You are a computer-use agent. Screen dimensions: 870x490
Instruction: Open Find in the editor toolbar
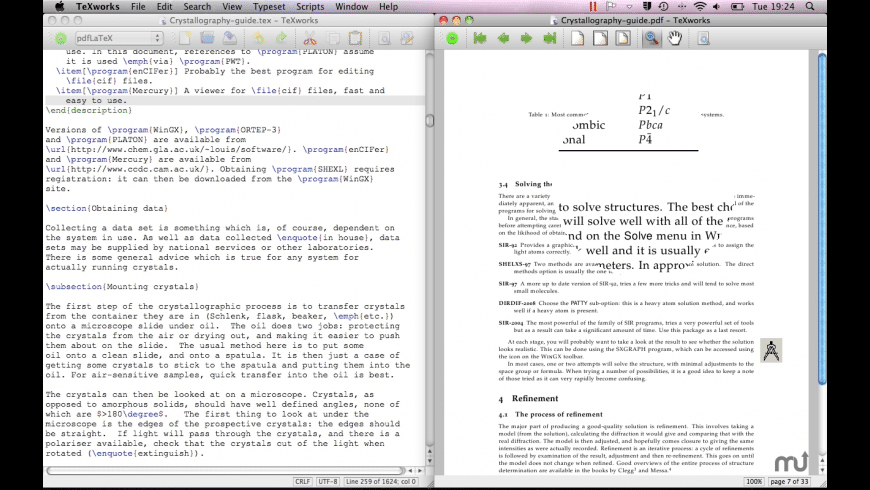(384, 38)
